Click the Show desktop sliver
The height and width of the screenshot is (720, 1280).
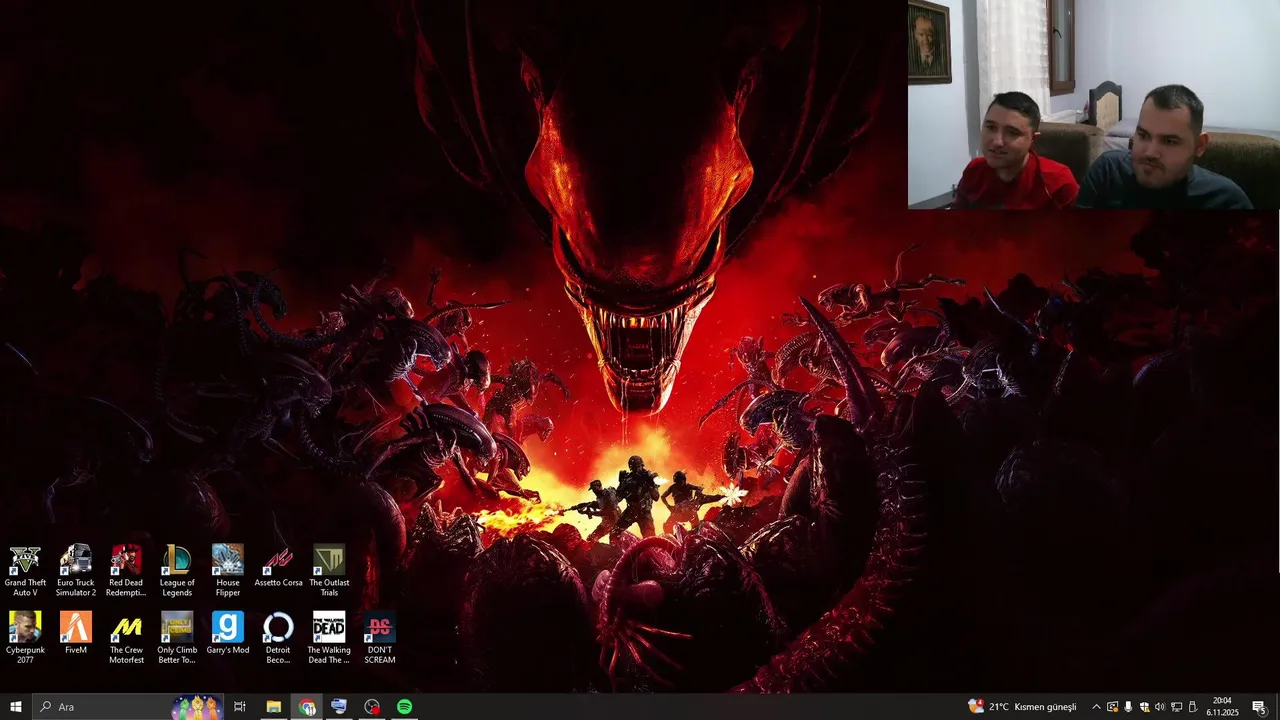tap(1277, 707)
